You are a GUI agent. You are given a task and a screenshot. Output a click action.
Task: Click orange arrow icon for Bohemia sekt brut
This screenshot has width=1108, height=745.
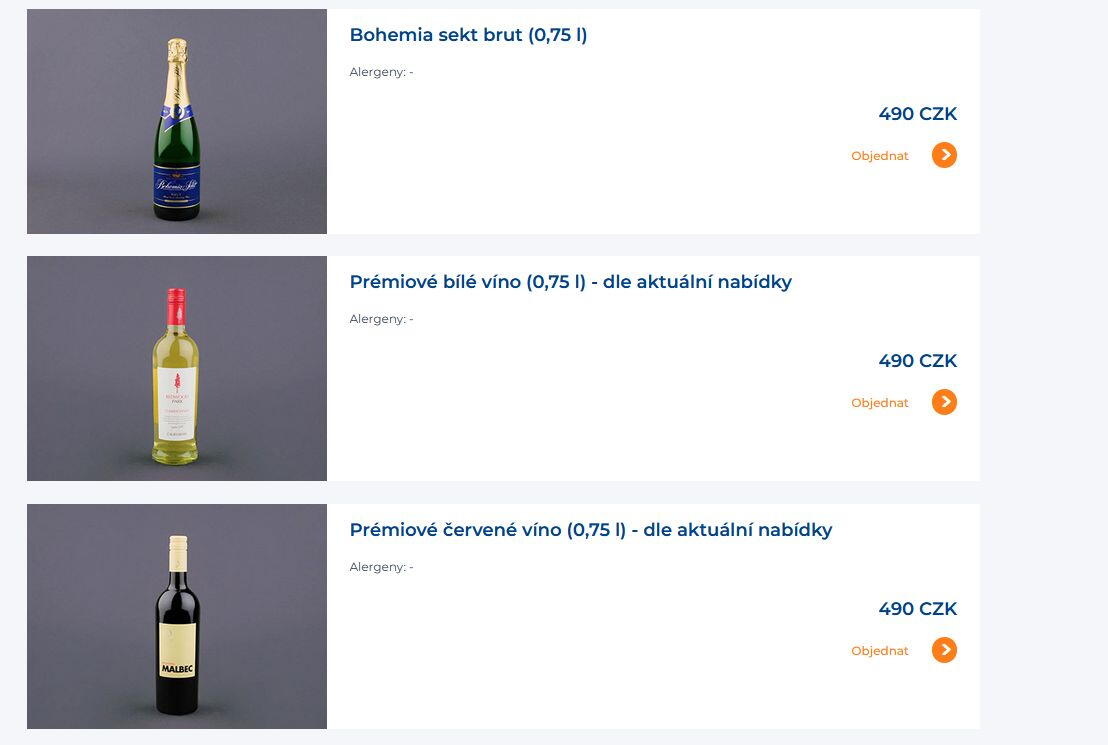coord(944,155)
